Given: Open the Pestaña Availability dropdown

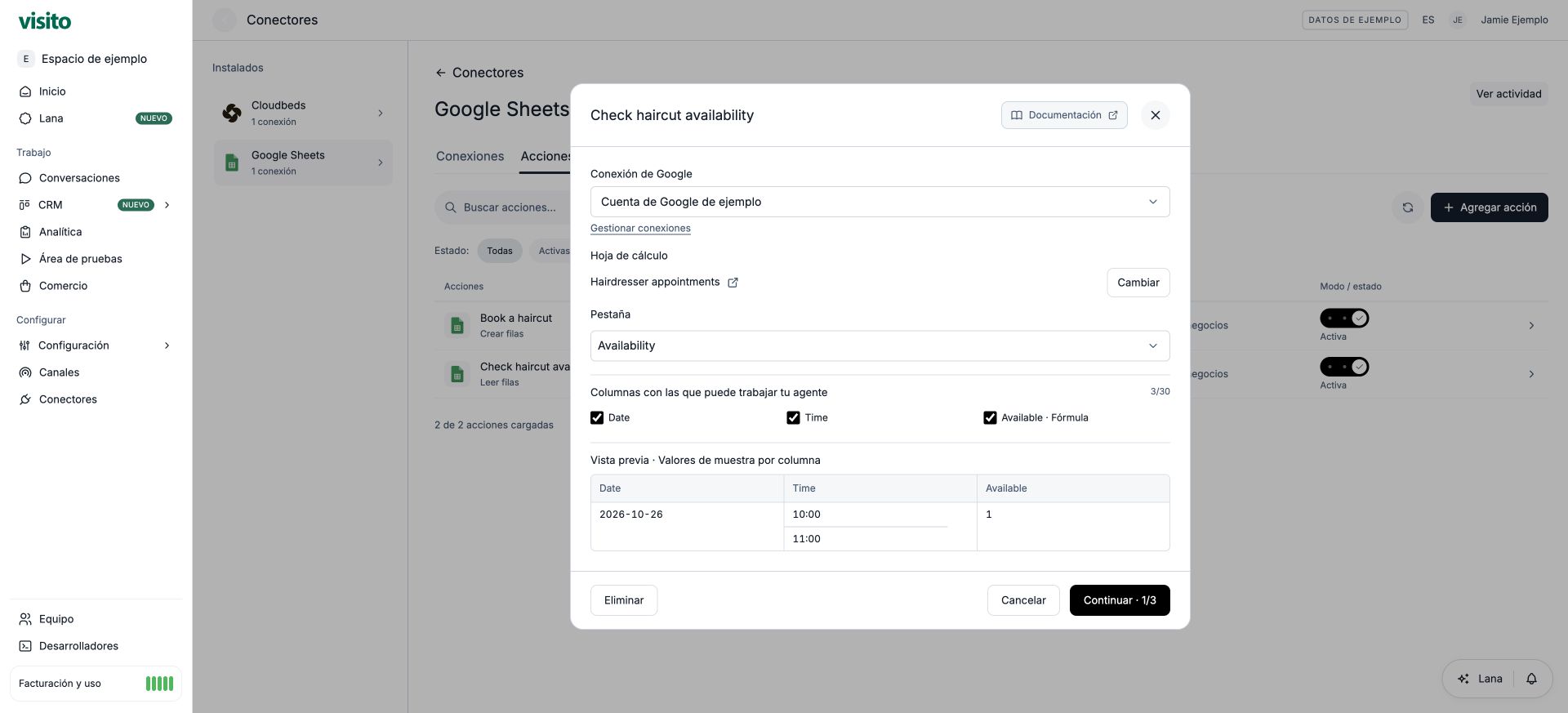Looking at the screenshot, I should [880, 345].
